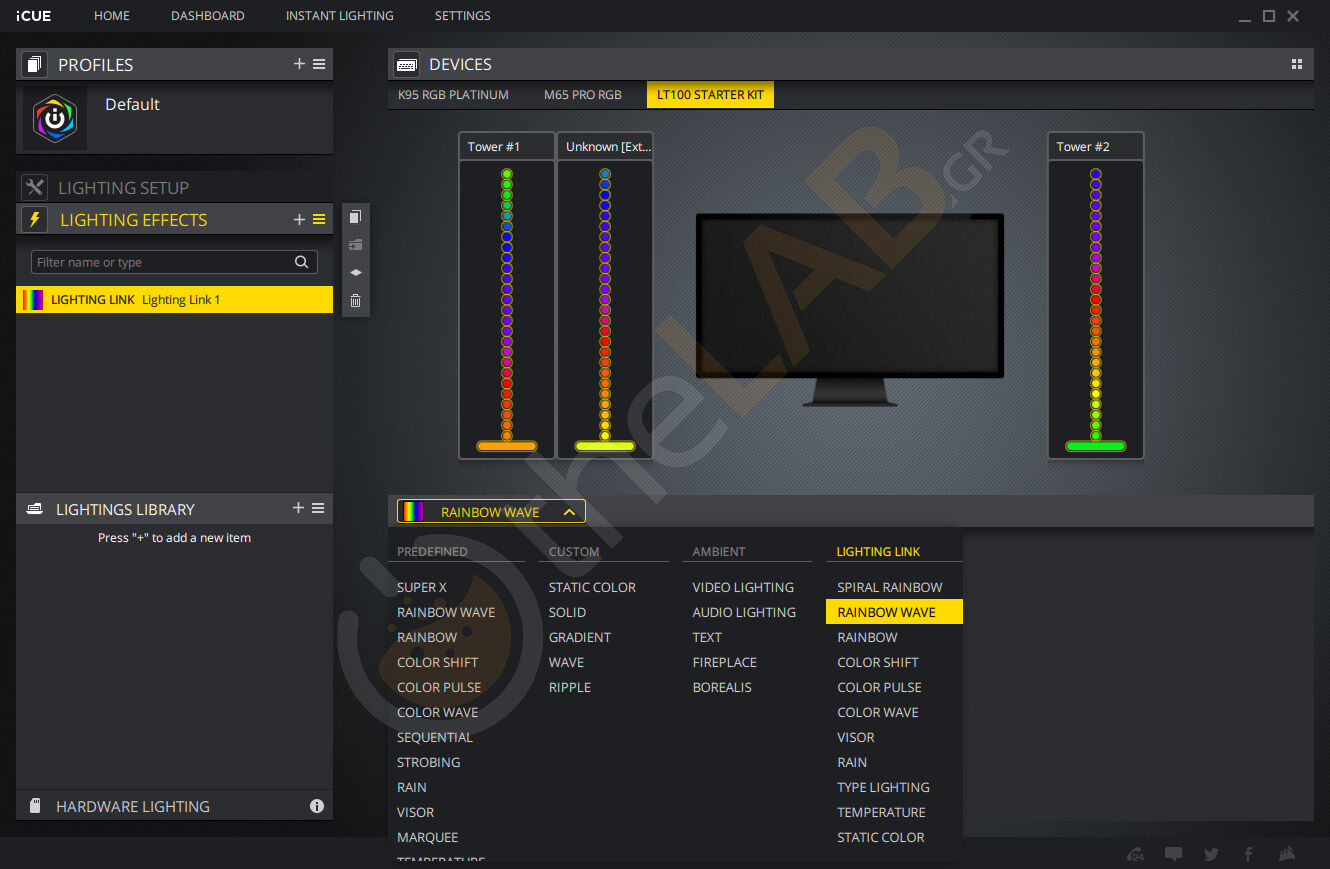Screen dimensions: 1330x869
Task: Select the M65 PRO RGB device tab
Action: (x=583, y=95)
